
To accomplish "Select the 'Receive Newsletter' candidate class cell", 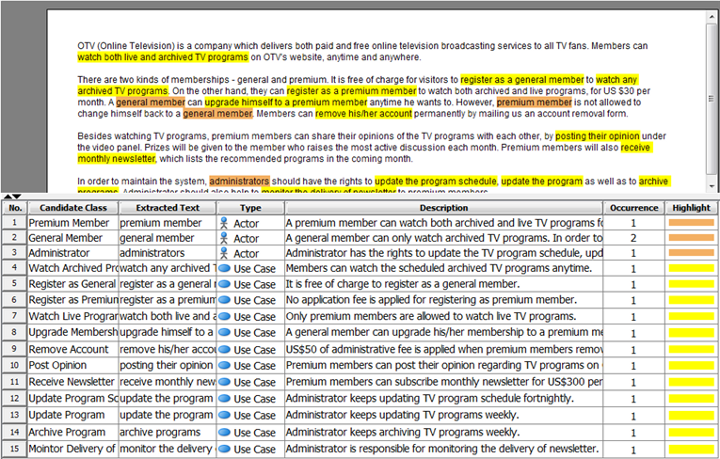I will pyautogui.click(x=73, y=382).
